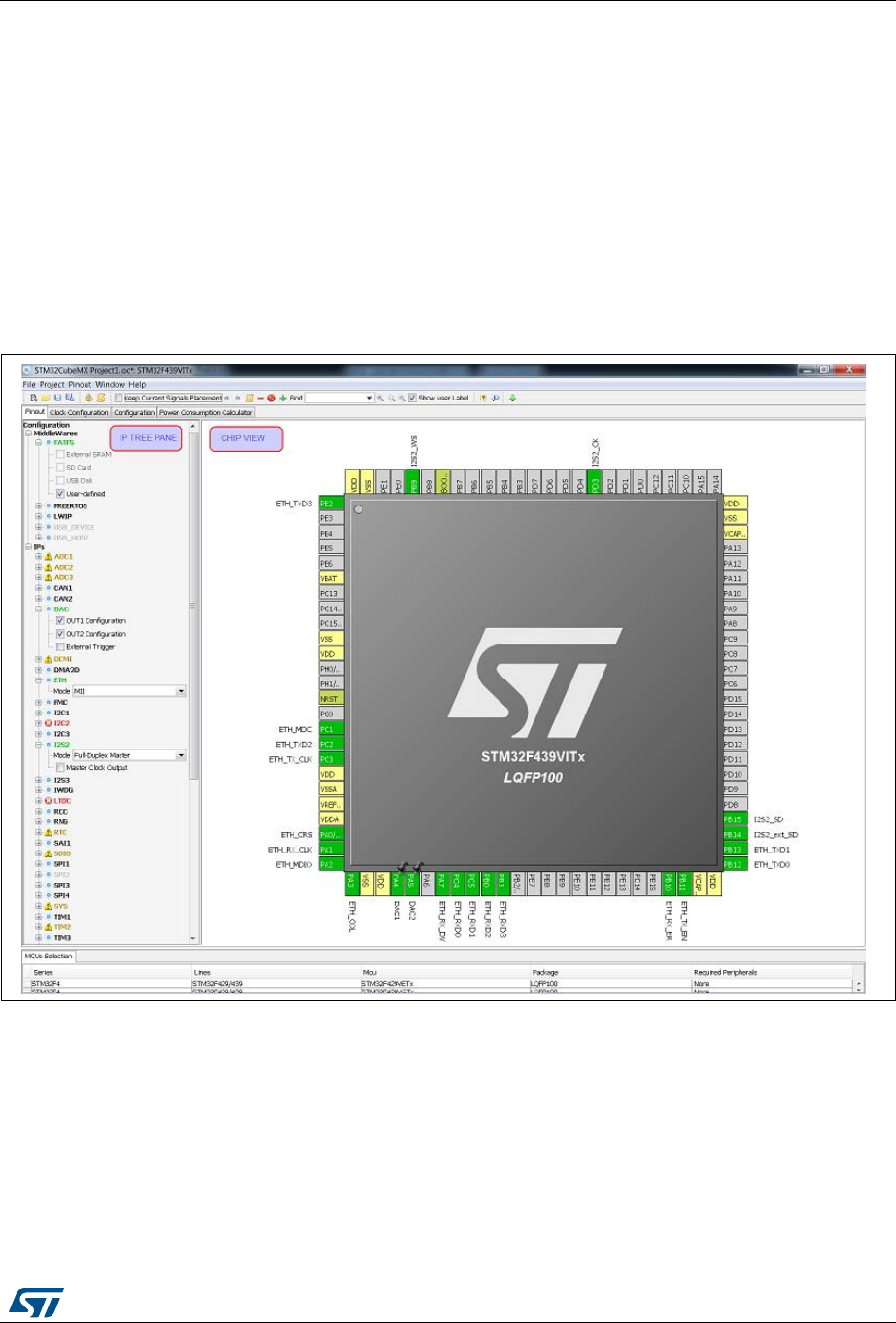
Task: Open the Power Consumption Calculator tab
Action: tap(205, 412)
